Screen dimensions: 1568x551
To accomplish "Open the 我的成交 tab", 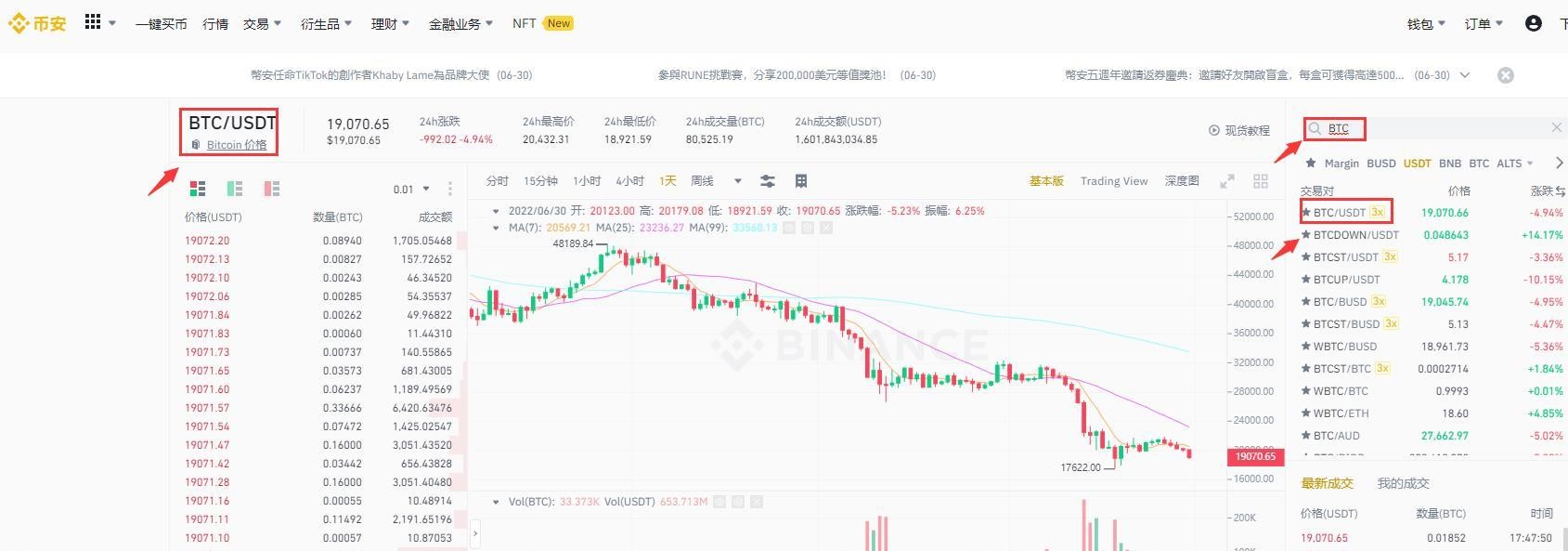I will pos(1403,483).
